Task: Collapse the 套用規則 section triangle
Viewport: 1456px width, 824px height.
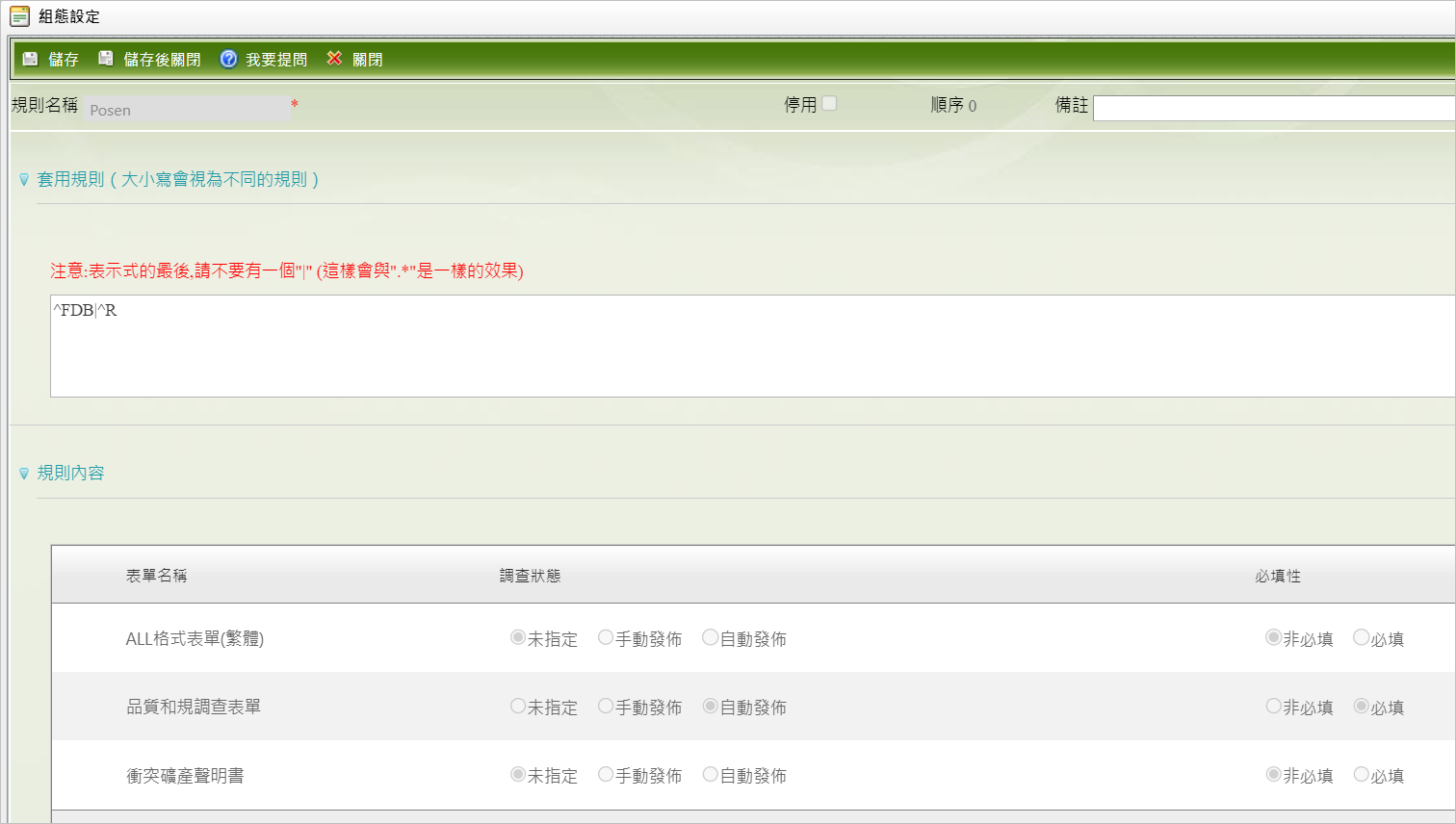Action: [24, 179]
